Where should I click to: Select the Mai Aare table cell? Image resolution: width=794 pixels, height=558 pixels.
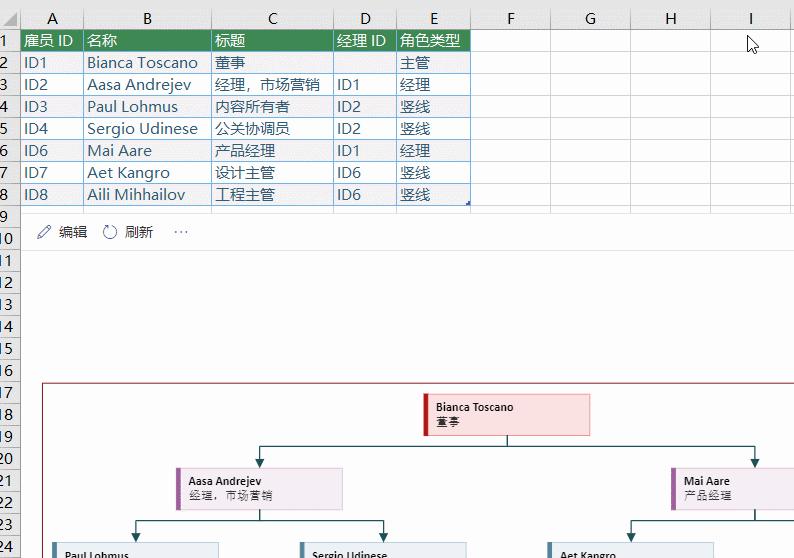[147, 151]
